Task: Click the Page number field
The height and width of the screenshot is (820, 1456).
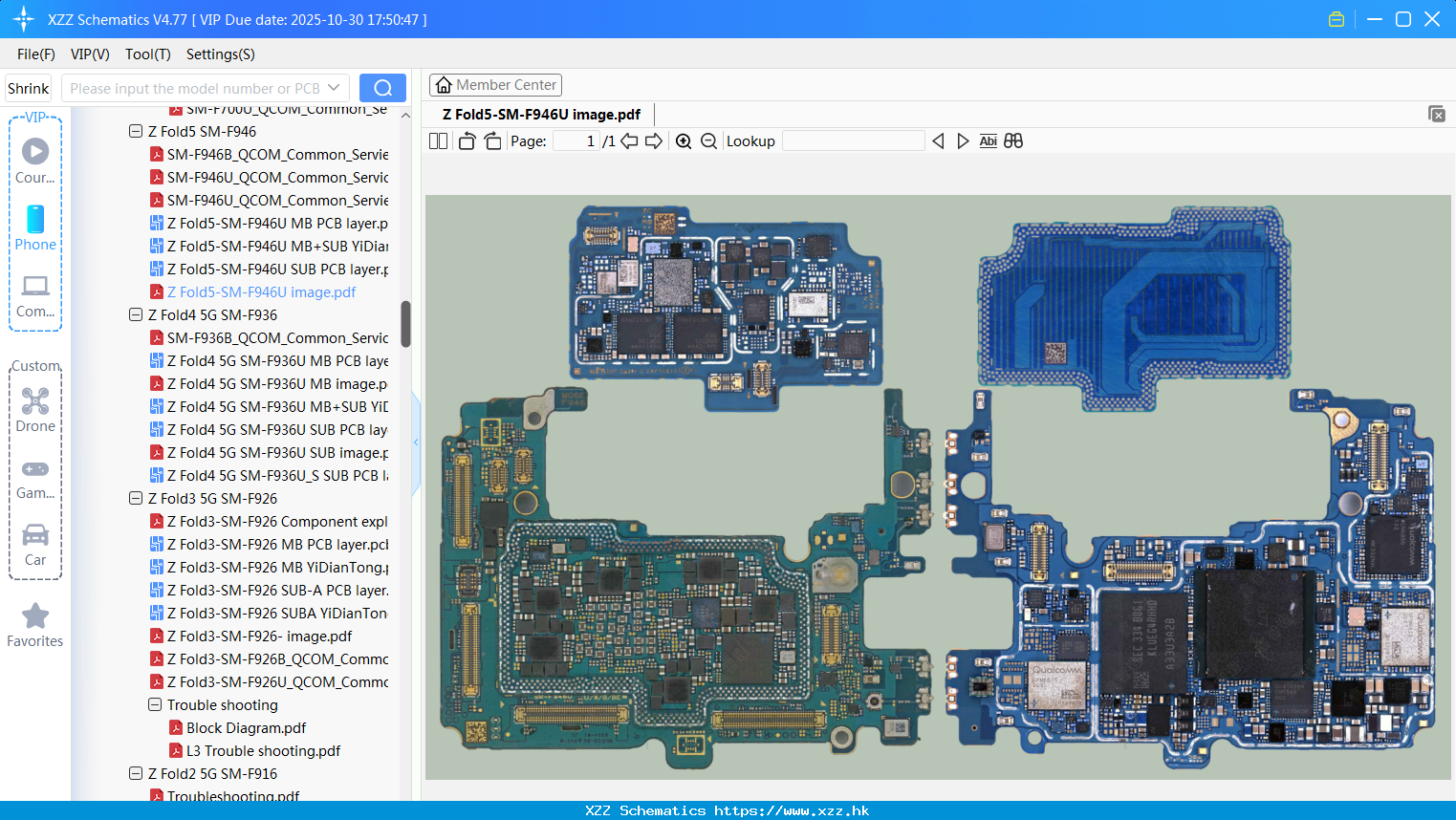Action: click(576, 140)
